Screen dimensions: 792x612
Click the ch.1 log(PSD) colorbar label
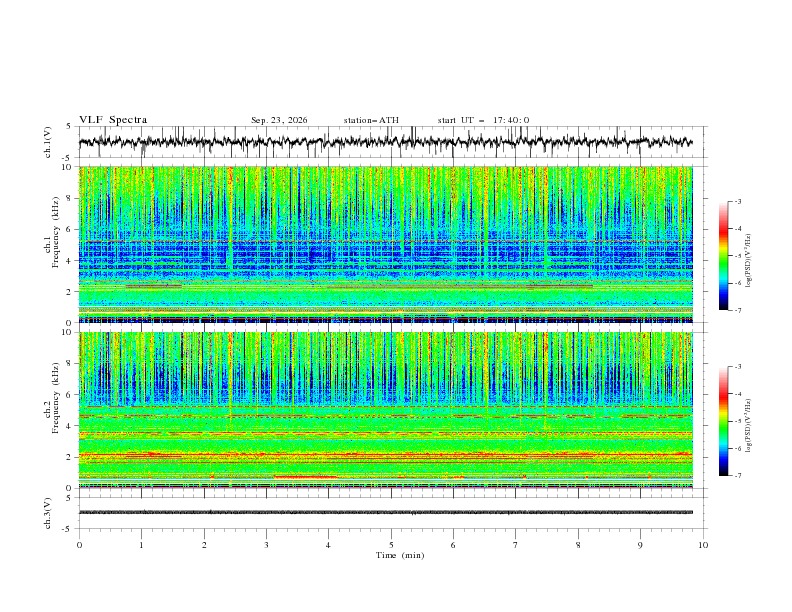click(748, 261)
